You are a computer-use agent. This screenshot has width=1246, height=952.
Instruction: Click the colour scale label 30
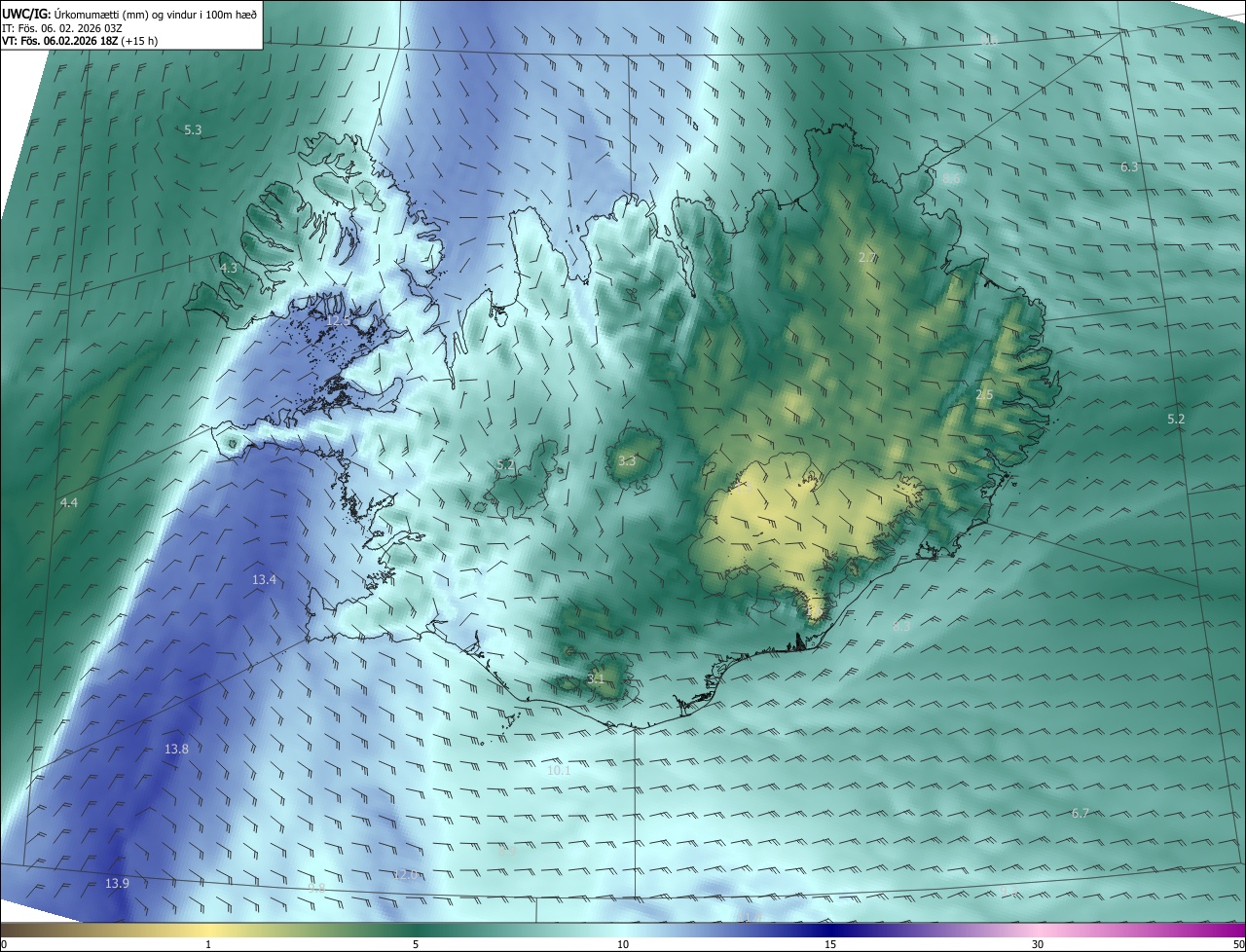[1038, 944]
